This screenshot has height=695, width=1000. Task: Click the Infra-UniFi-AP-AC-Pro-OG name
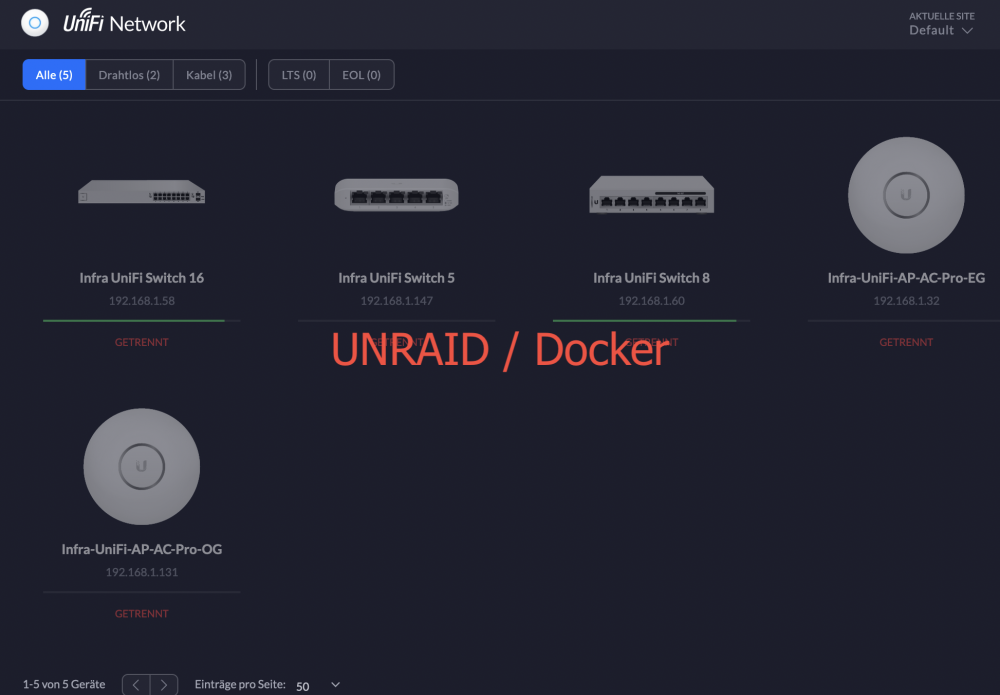coord(142,550)
